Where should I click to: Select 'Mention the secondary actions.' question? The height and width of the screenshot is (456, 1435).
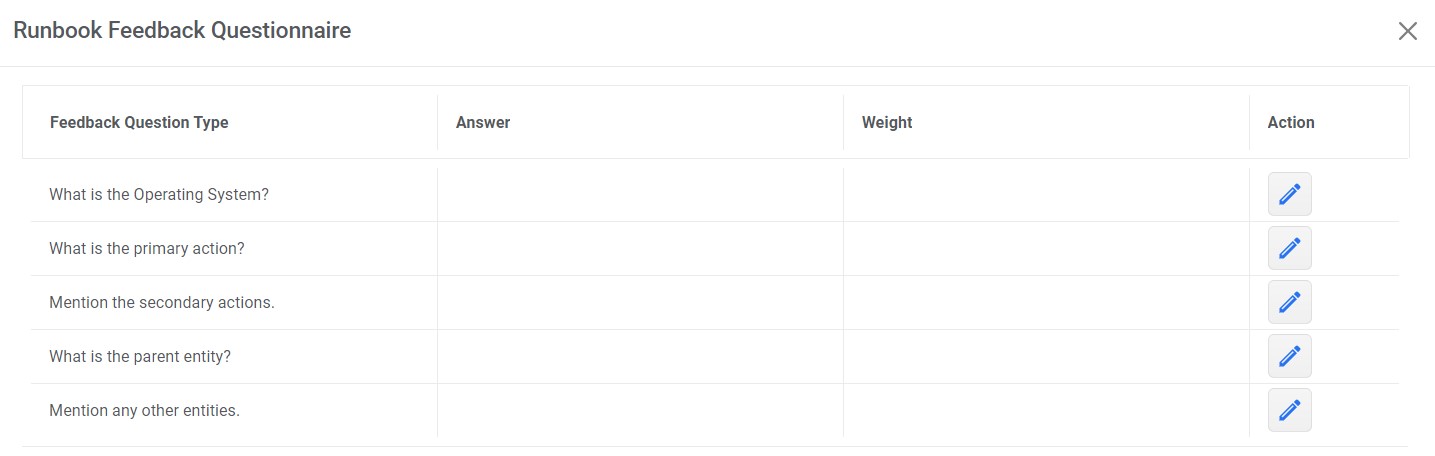click(x=162, y=302)
